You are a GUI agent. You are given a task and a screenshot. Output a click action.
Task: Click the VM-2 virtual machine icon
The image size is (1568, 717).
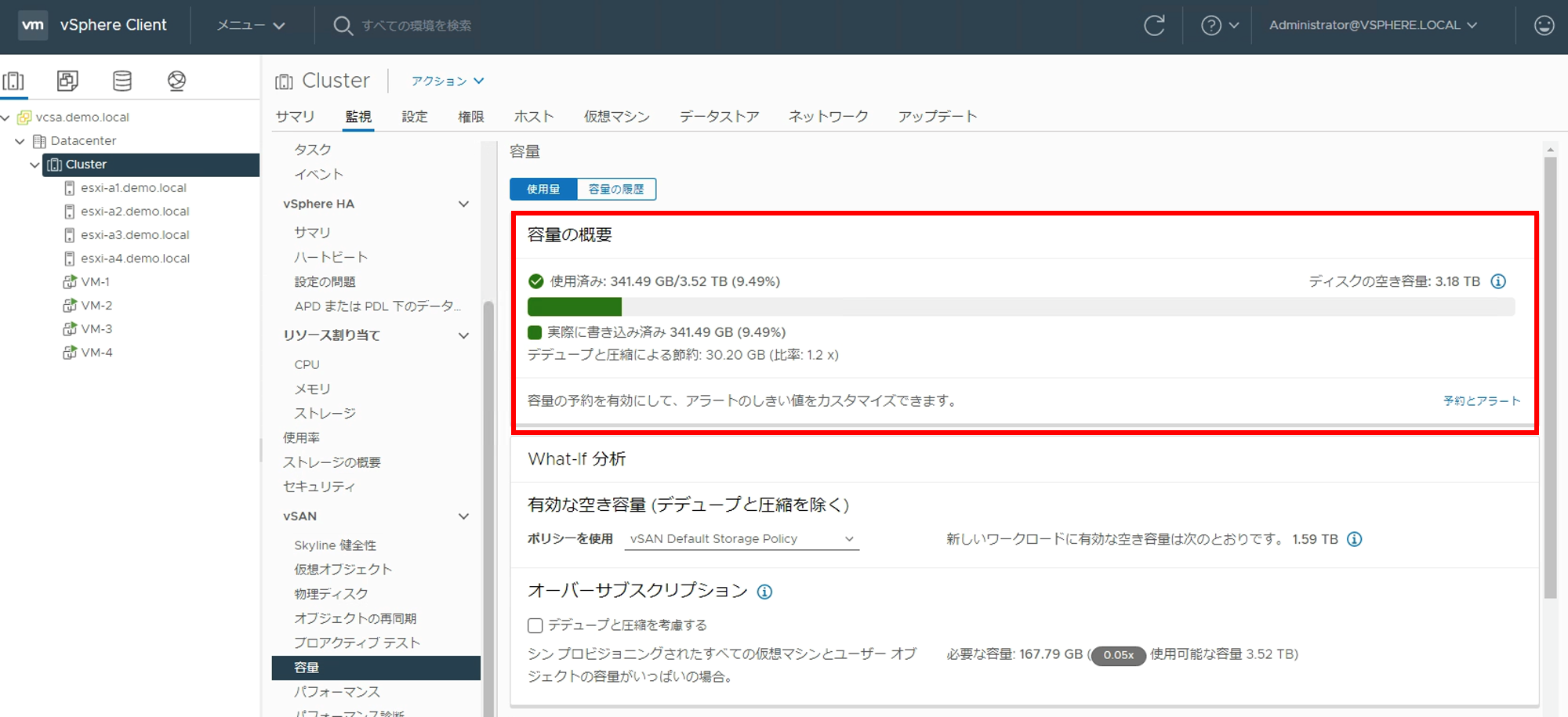pyautogui.click(x=70, y=306)
